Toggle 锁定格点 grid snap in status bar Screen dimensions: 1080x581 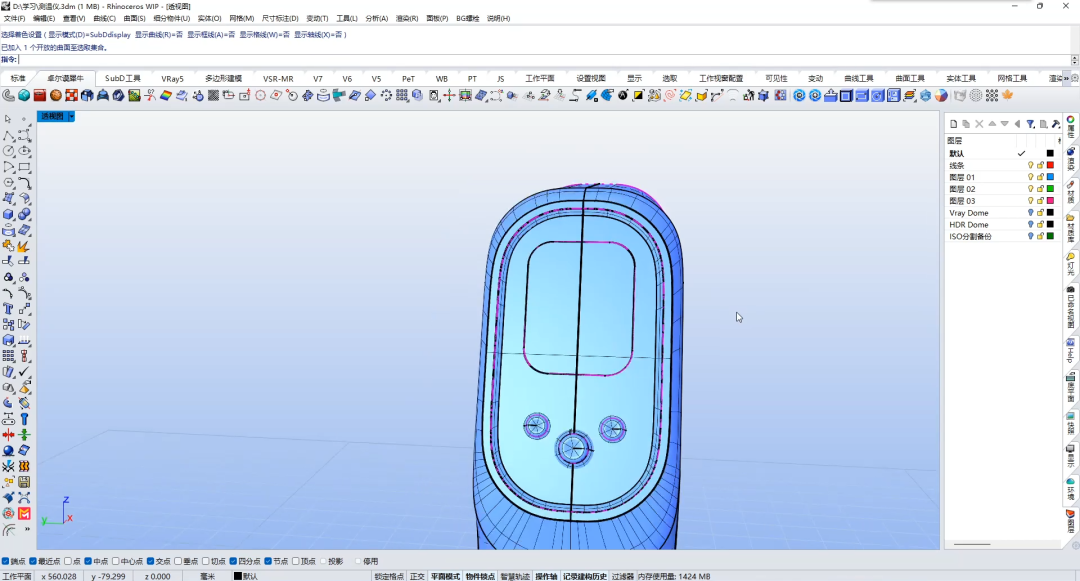[x=389, y=576]
